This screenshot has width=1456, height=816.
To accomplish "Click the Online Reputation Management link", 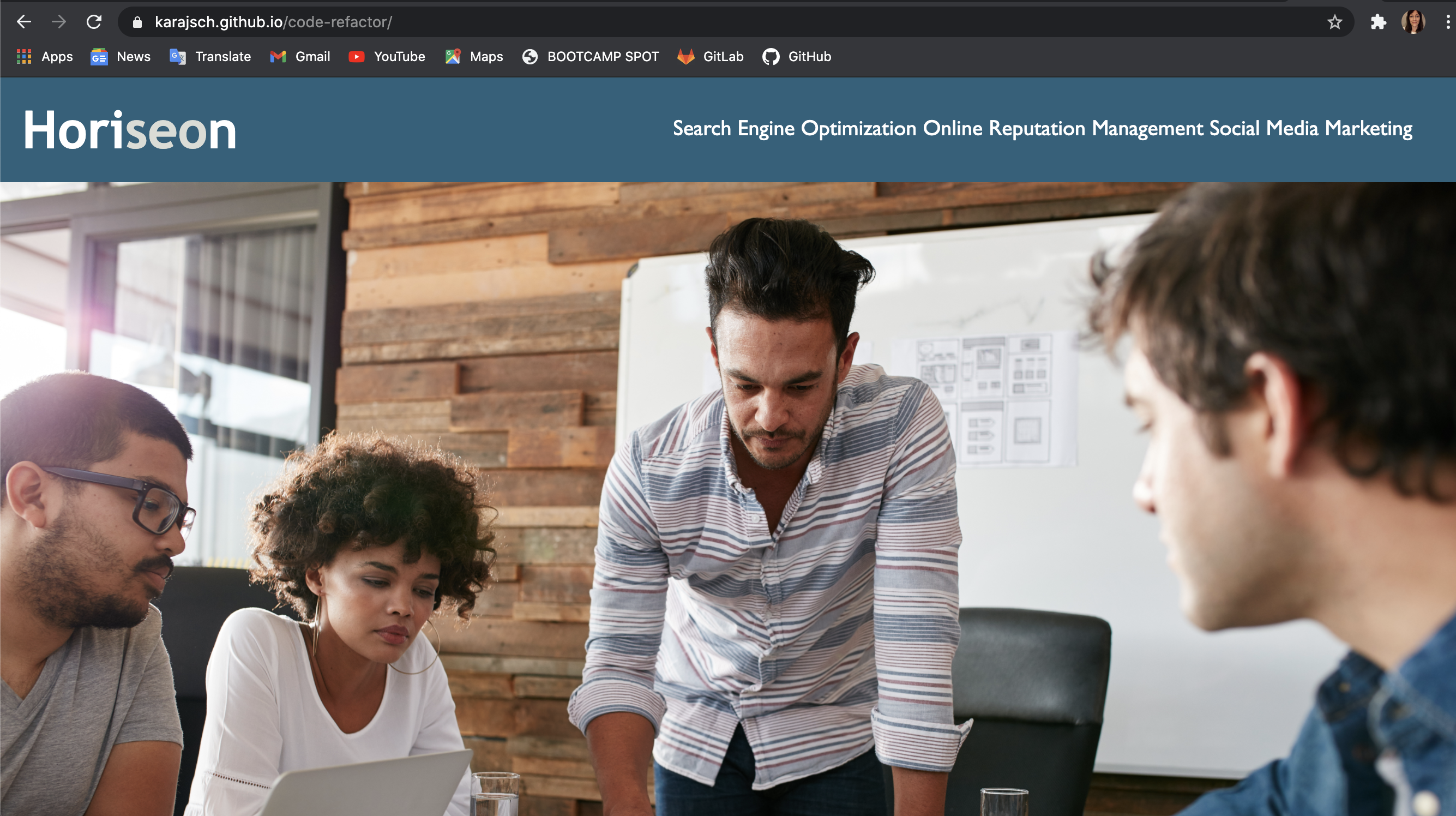I will [x=1063, y=129].
